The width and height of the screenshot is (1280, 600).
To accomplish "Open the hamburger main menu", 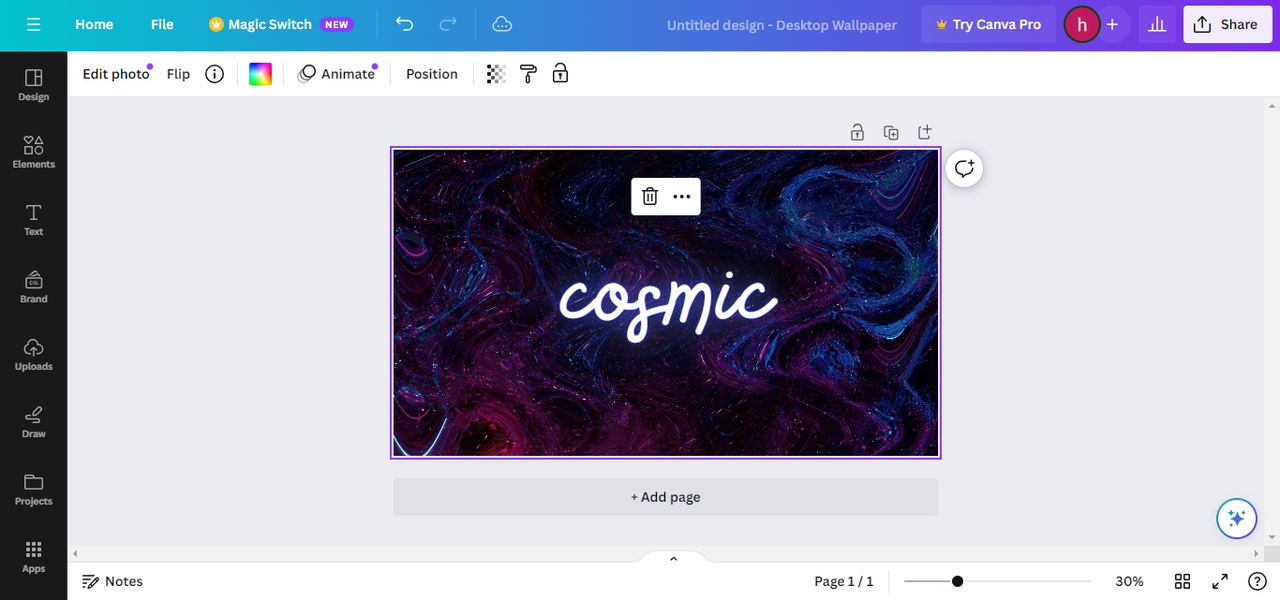I will click(x=34, y=24).
